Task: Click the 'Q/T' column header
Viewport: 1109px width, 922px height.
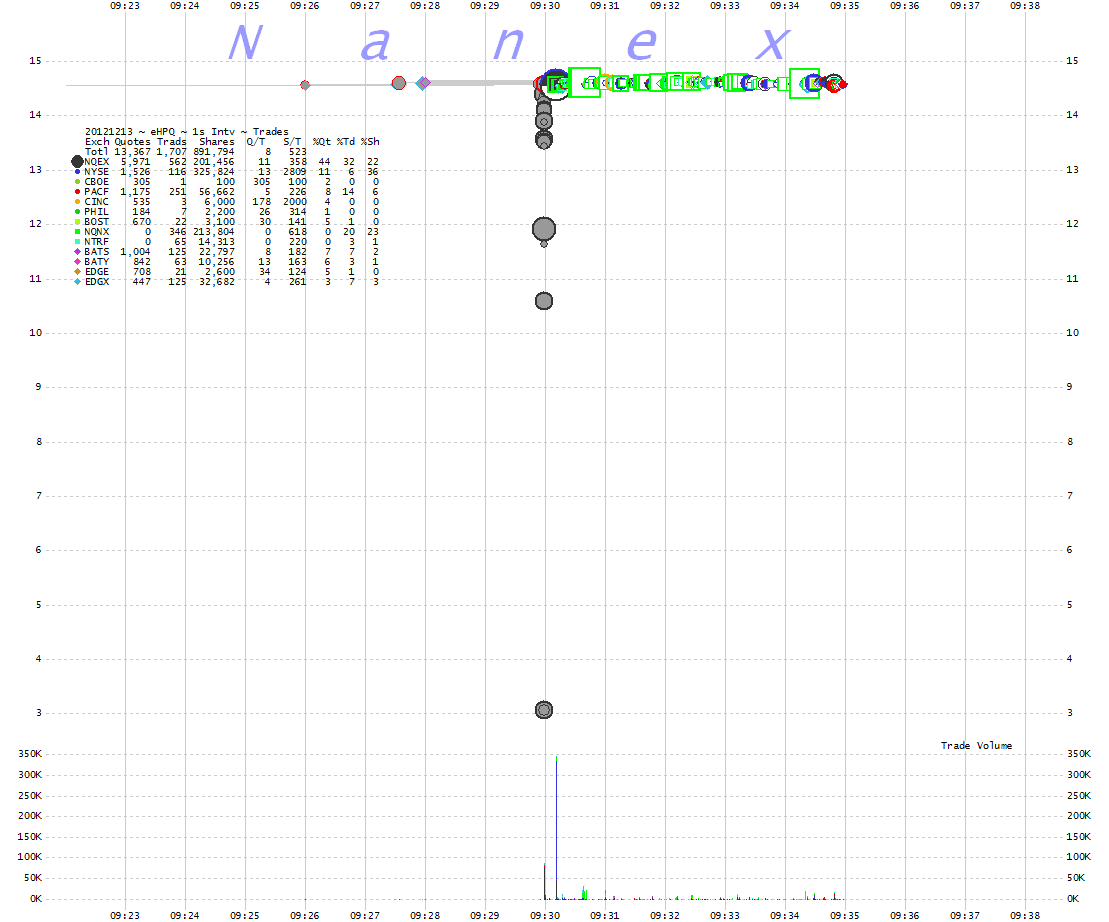Action: (255, 141)
